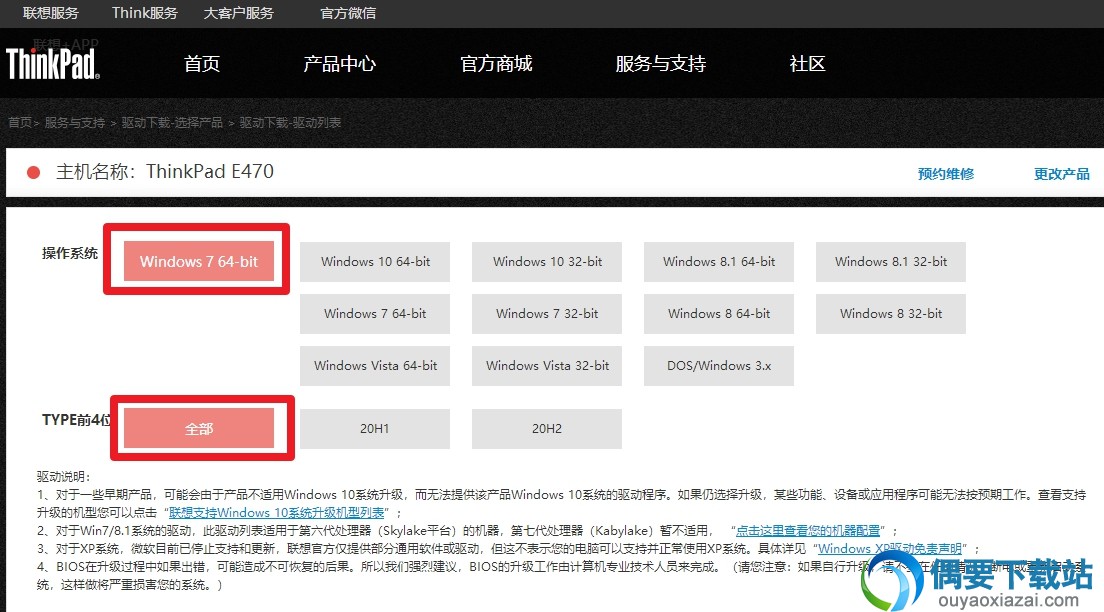1104x612 pixels.
Task: Select 20H1 TYPE filter
Action: pyautogui.click(x=375, y=428)
